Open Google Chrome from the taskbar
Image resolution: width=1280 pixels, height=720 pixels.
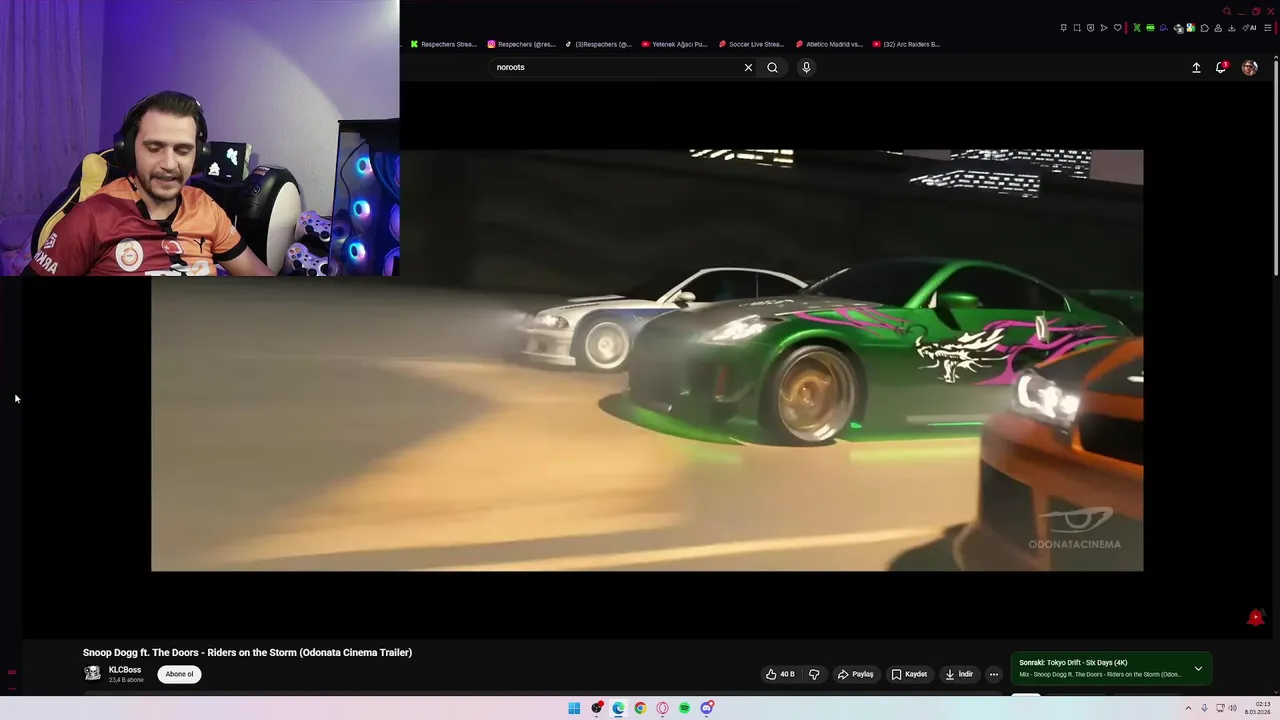pos(640,708)
